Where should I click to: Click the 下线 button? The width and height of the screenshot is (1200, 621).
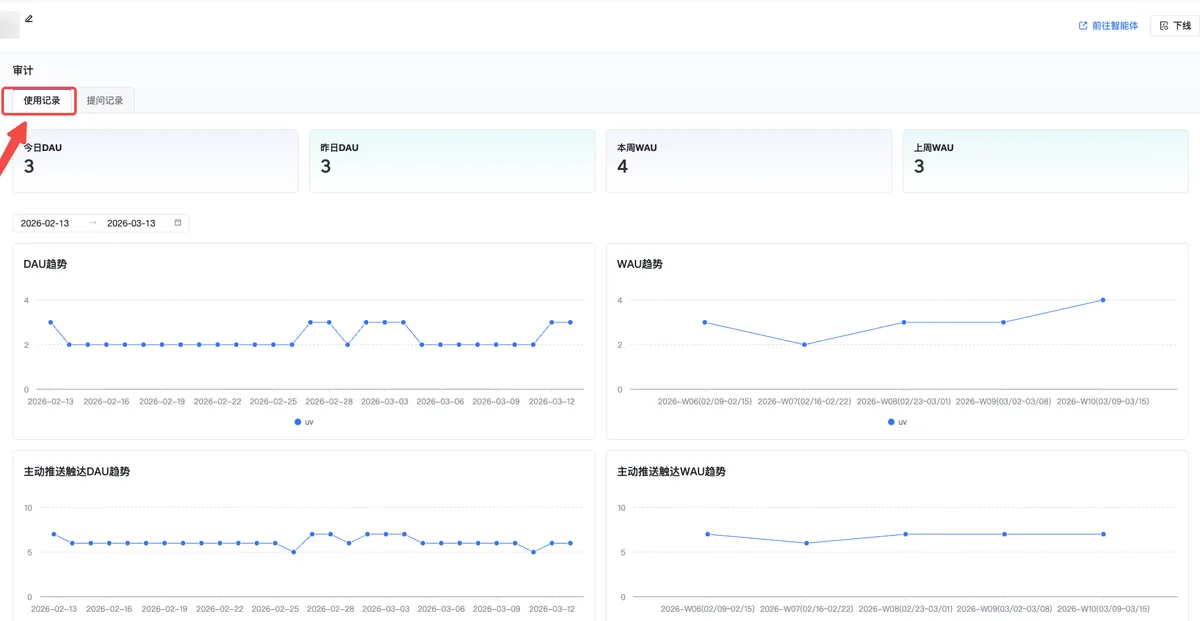coord(1175,26)
